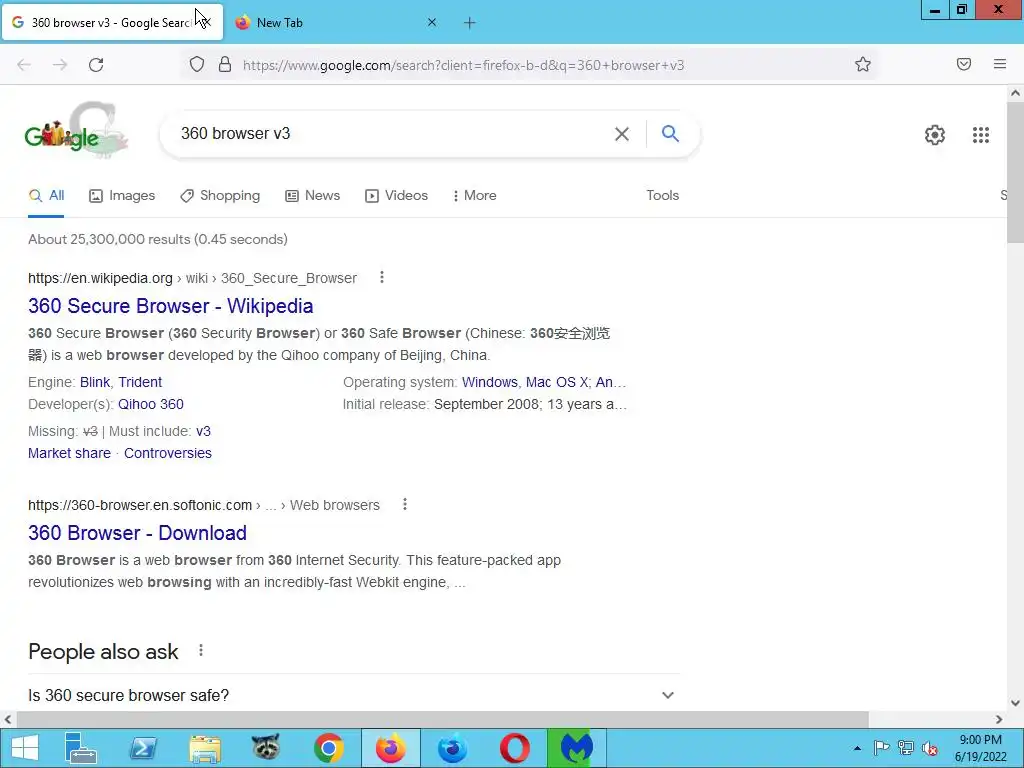Follow the Blink engine link
The height and width of the screenshot is (768, 1024).
pos(95,382)
